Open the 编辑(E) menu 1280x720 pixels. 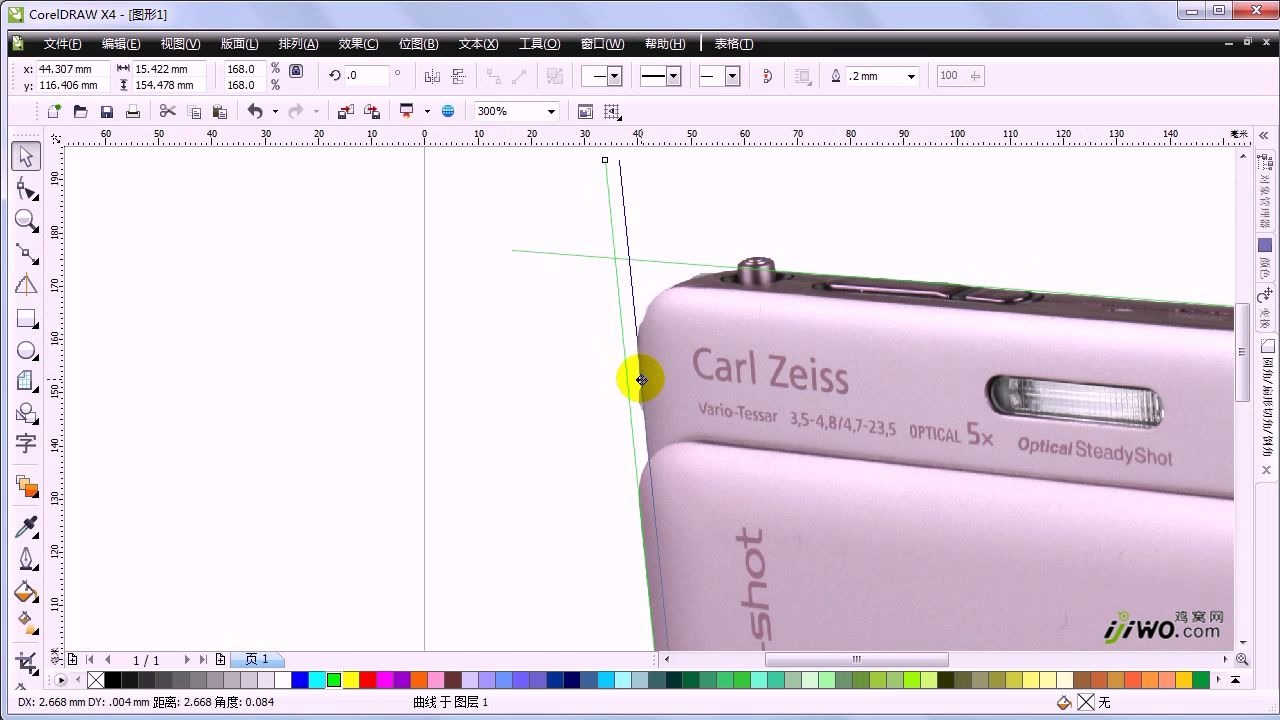[121, 44]
